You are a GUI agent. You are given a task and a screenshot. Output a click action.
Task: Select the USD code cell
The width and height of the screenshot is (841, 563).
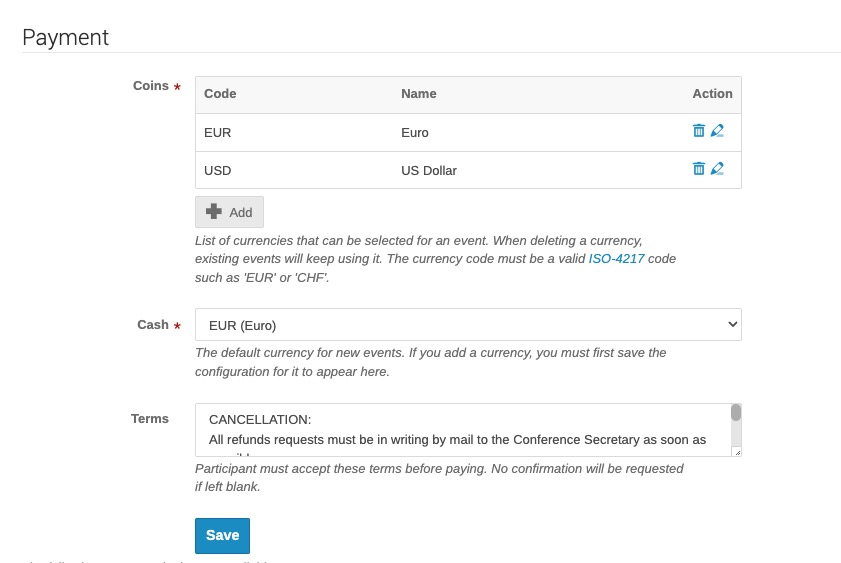pyautogui.click(x=218, y=170)
